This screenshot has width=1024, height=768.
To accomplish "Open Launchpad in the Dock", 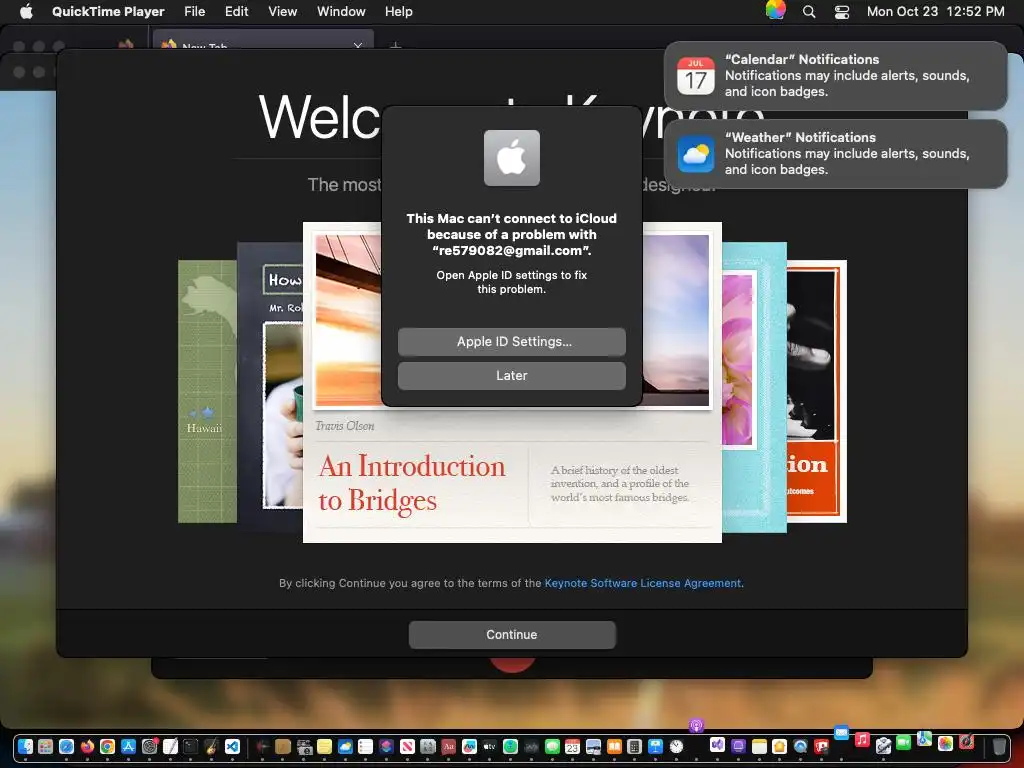I will [x=46, y=746].
